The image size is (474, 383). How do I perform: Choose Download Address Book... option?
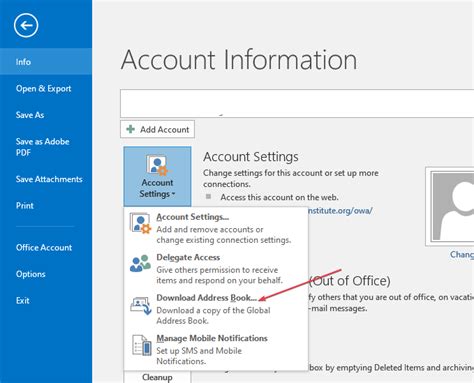[216, 309]
